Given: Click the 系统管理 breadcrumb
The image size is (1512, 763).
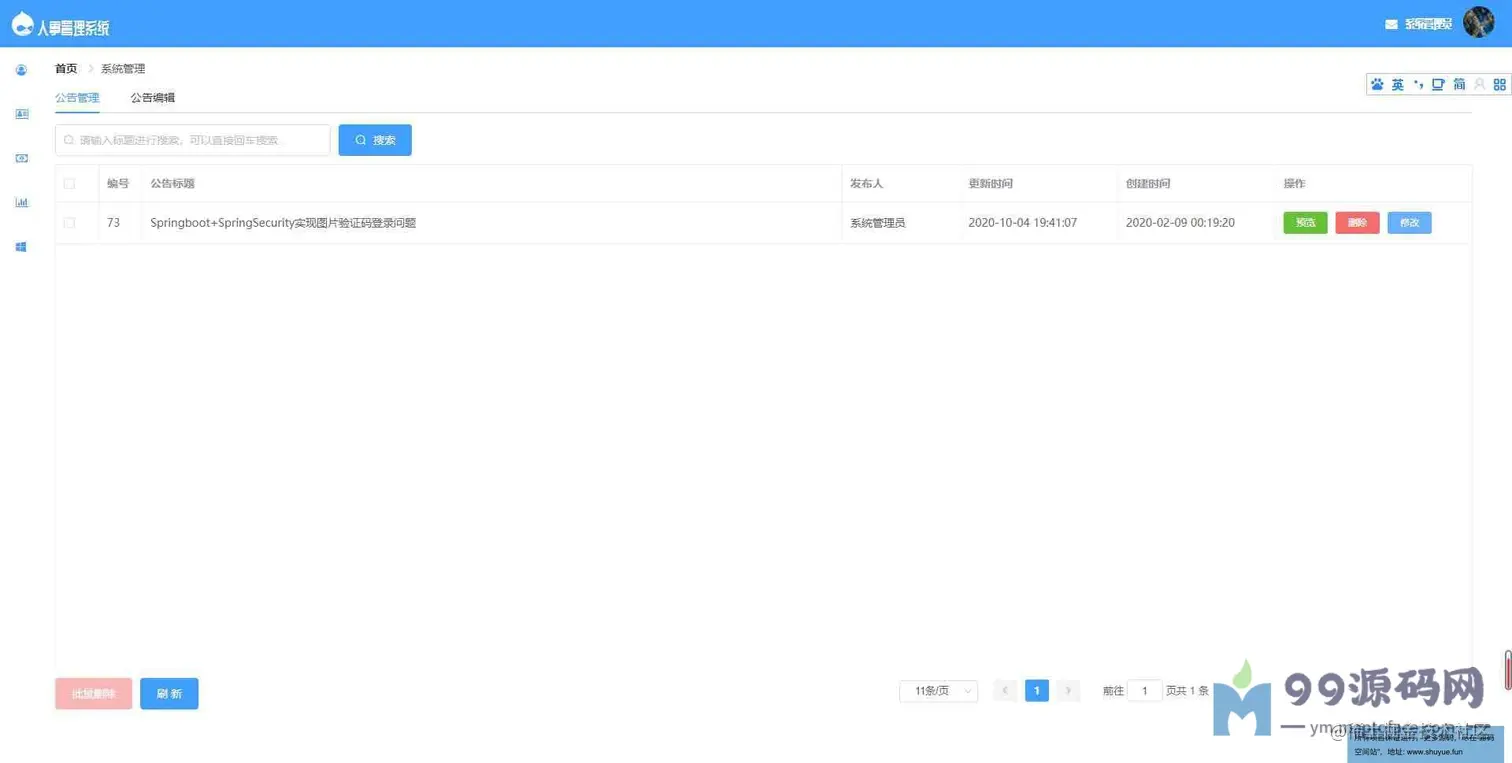Looking at the screenshot, I should [123, 69].
